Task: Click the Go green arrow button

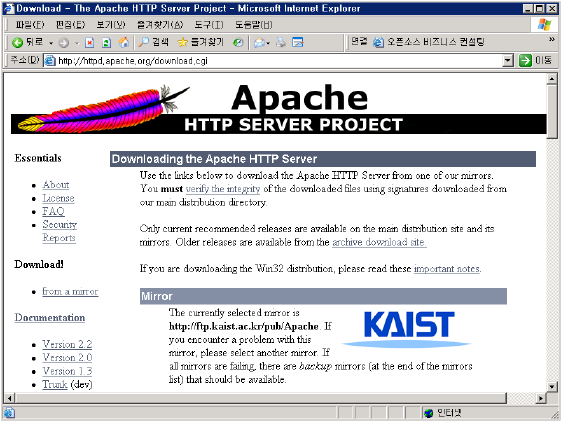Action: (x=525, y=60)
